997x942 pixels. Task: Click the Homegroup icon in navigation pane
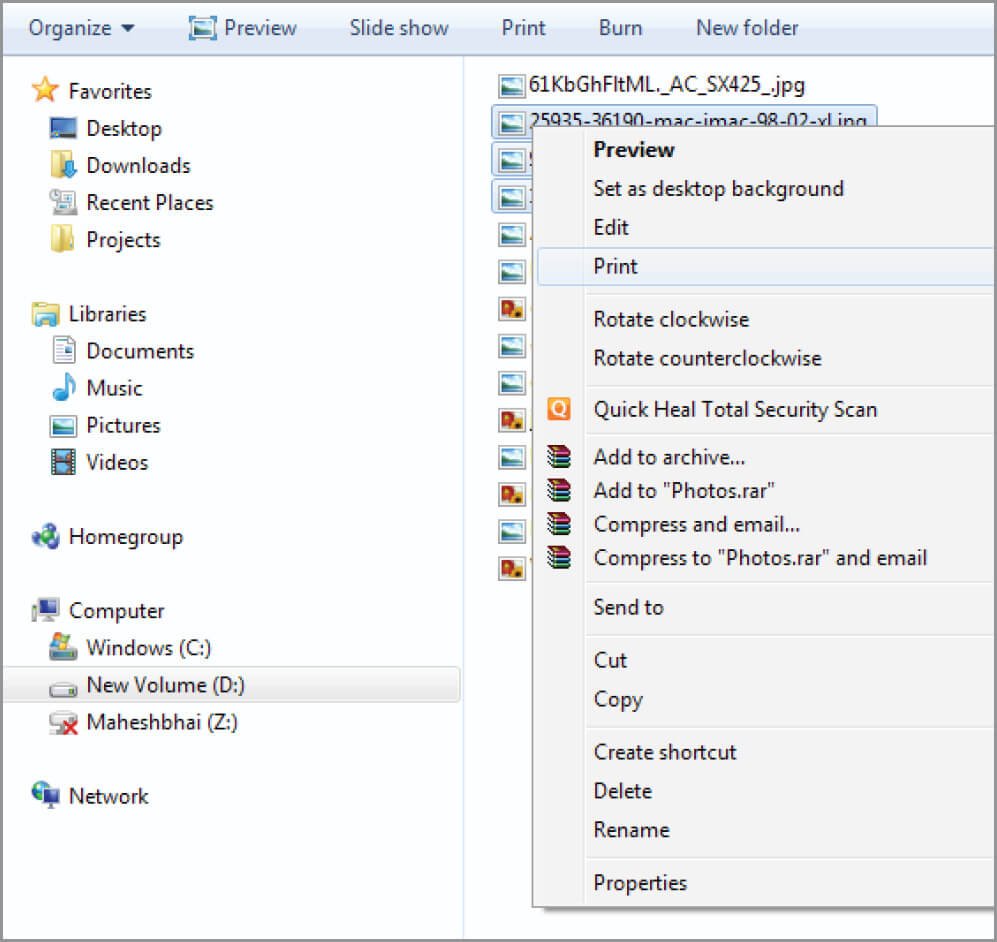pos(46,537)
